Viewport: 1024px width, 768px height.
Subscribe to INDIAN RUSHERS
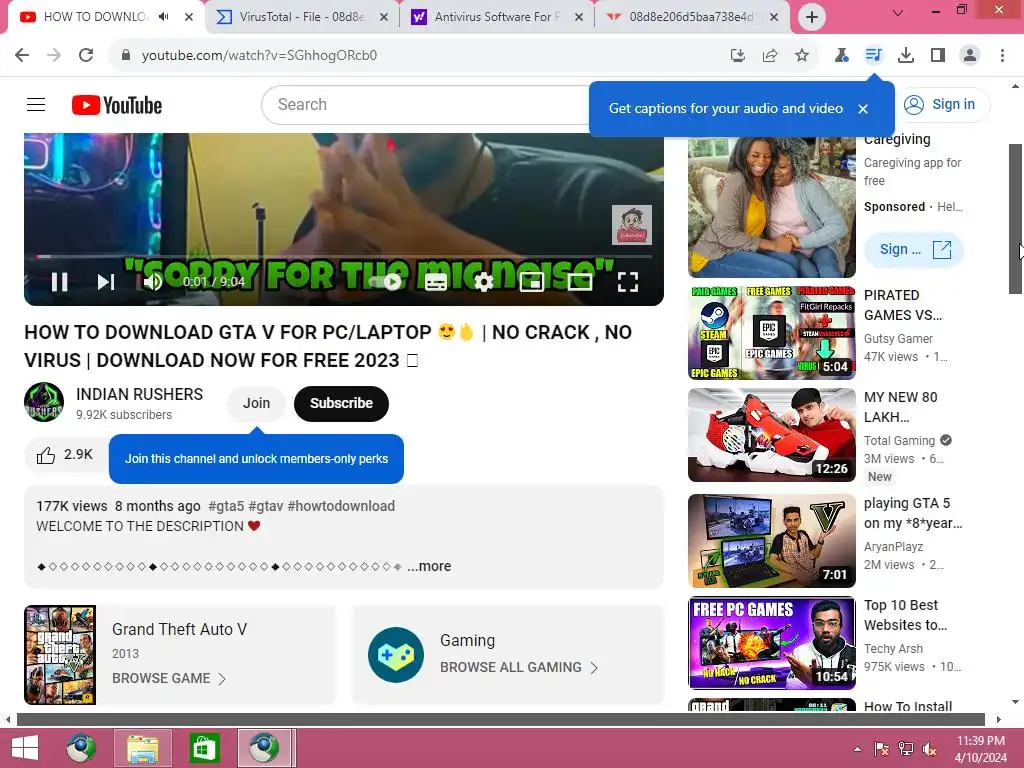tap(341, 404)
